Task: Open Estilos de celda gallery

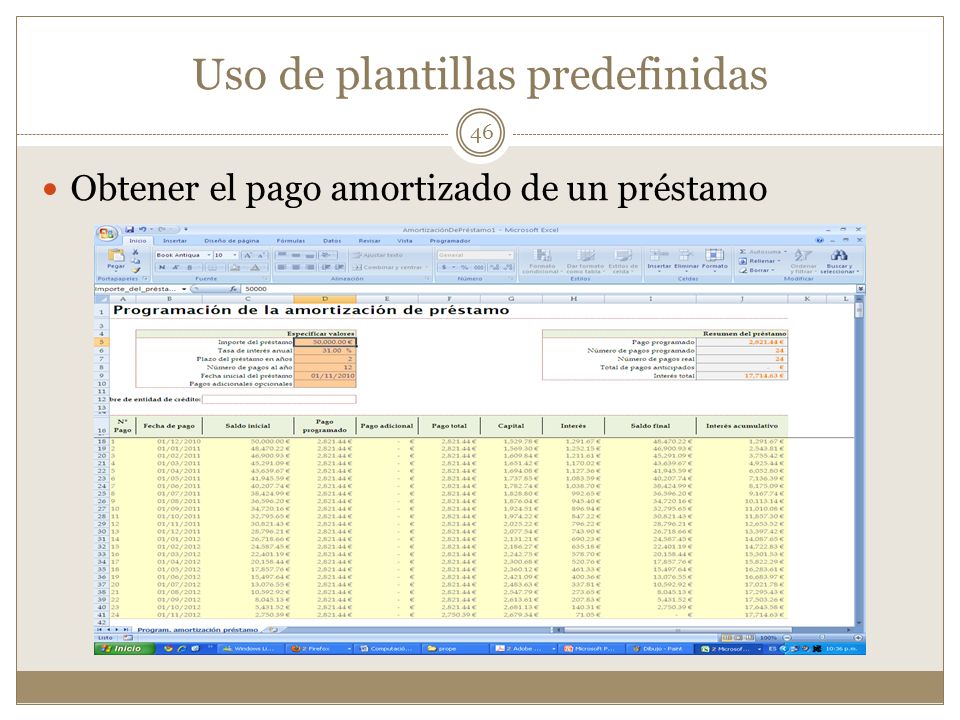Action: click(x=623, y=261)
